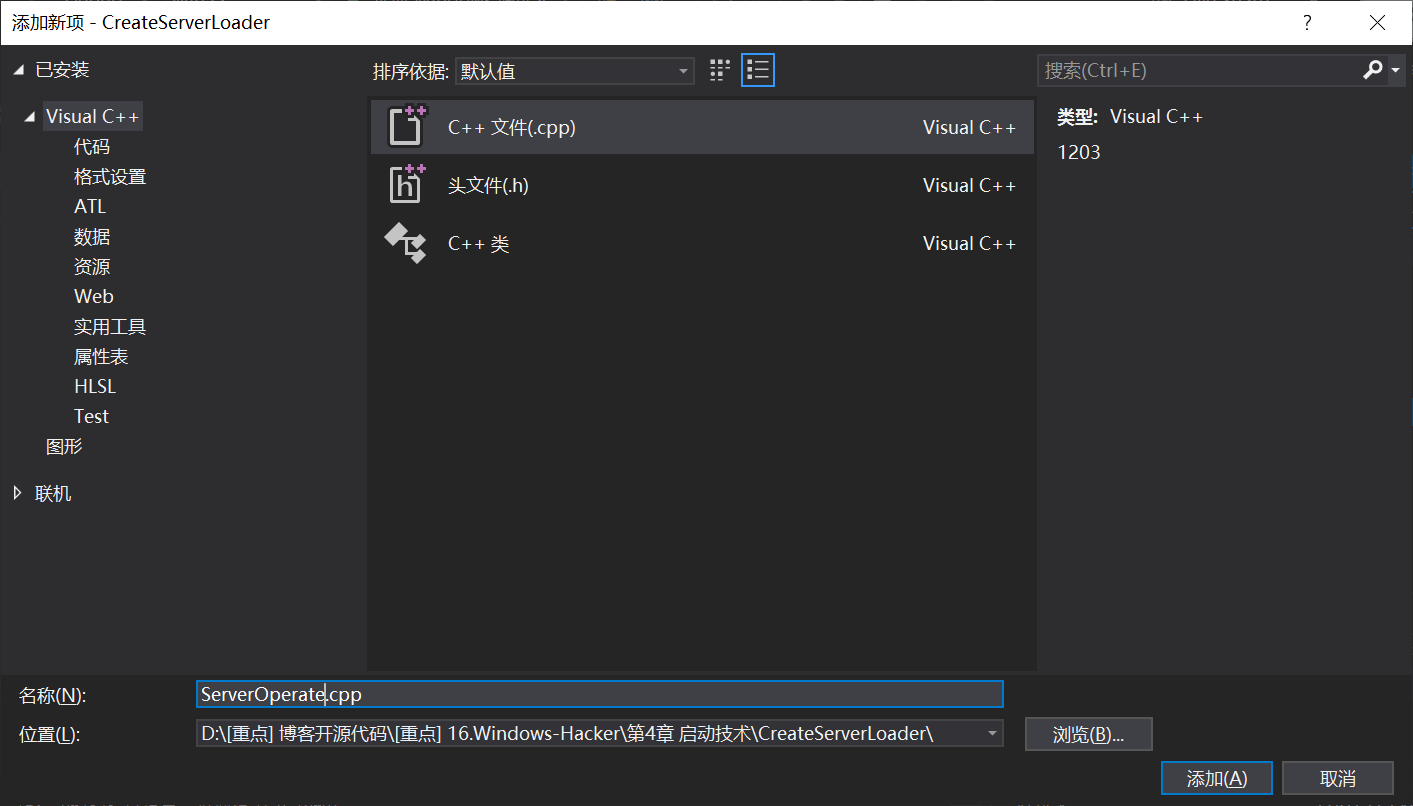Screen dimensions: 1413x806
Task: Click the 1203 description text
Action: click(x=1079, y=152)
